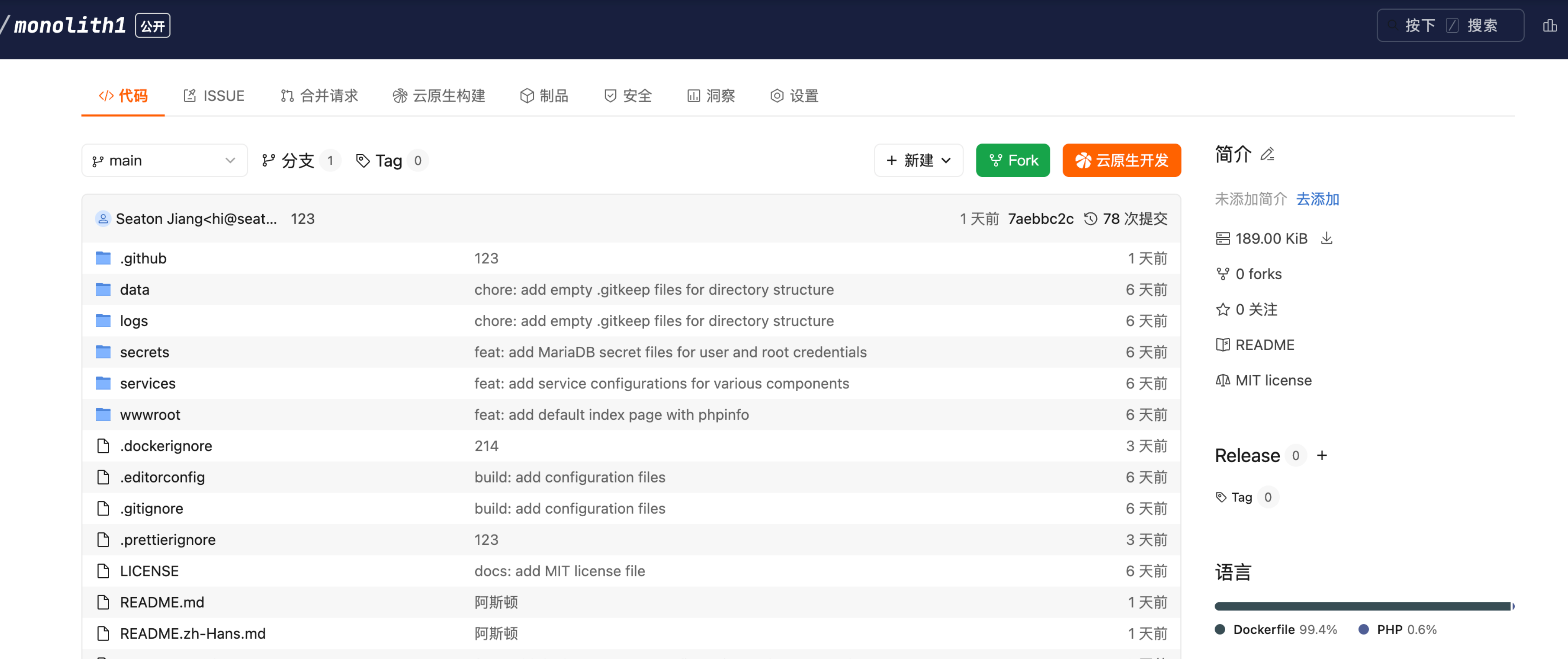1568x659 pixels.
Task: Launch 云原生开发 orange button
Action: click(x=1121, y=161)
